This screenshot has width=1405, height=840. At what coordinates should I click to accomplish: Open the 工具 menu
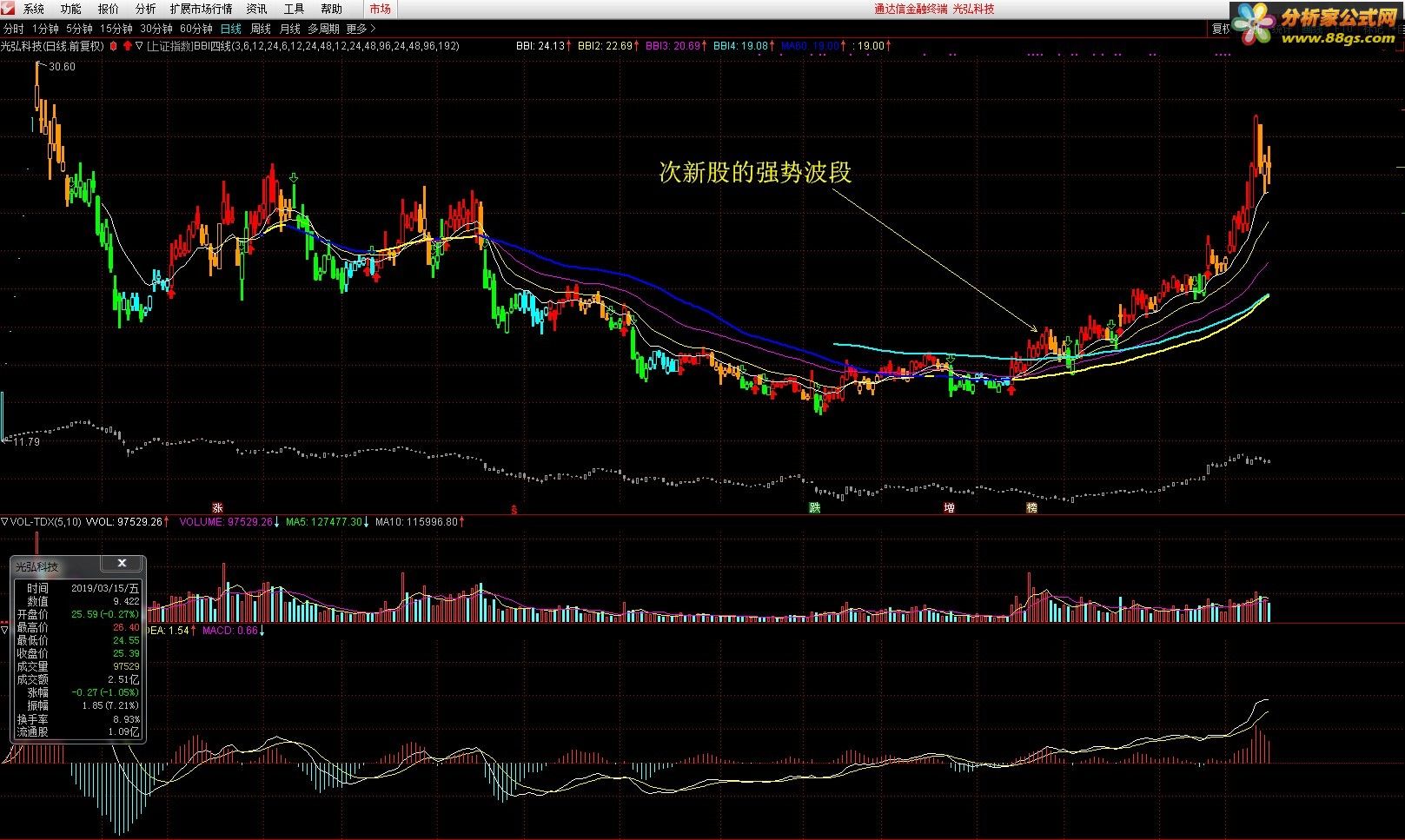pos(294,9)
